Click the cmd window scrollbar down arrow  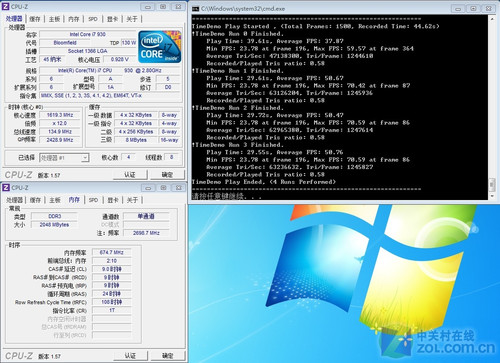tap(492, 196)
